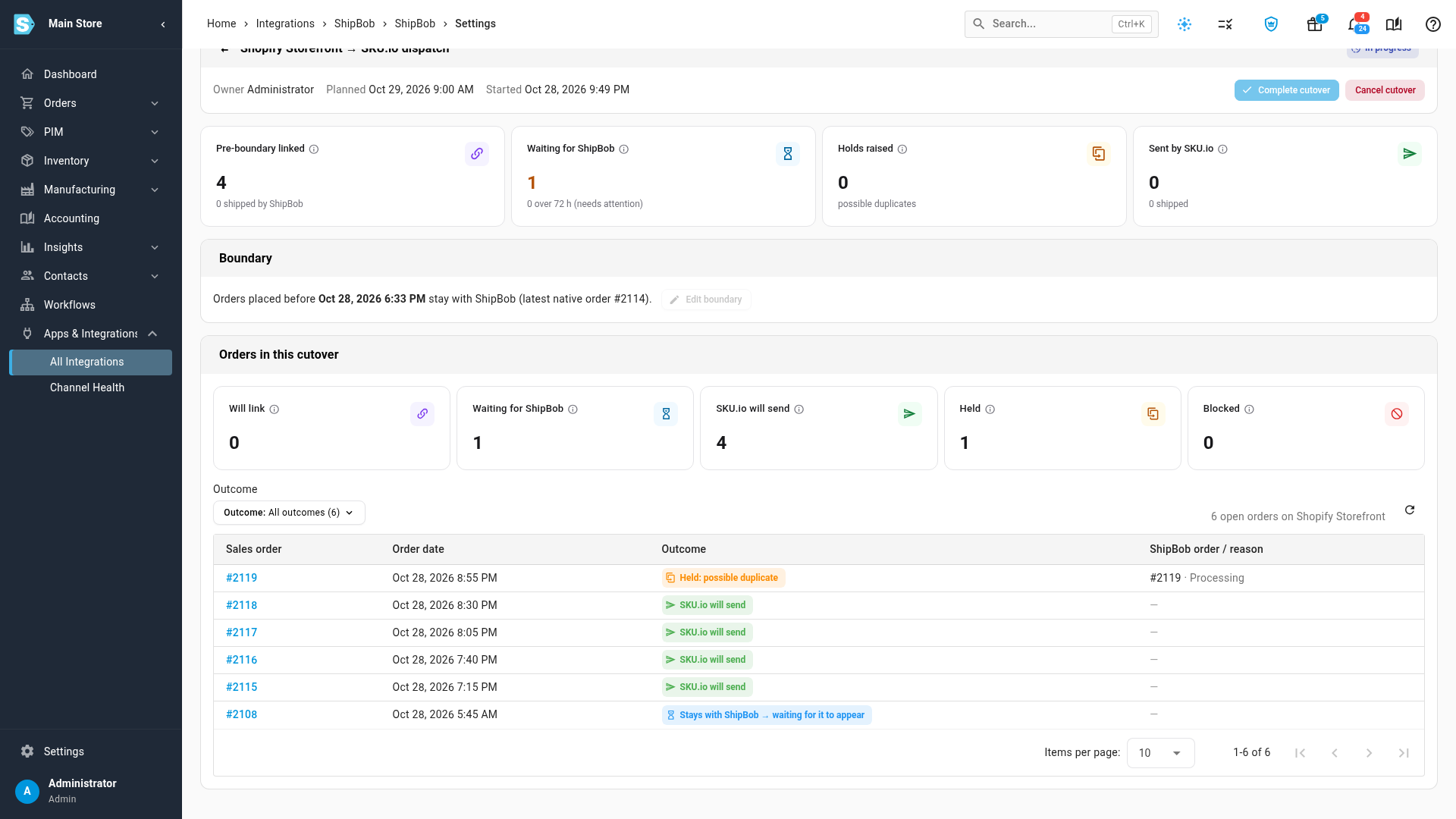1456x819 pixels.
Task: Go to next page of orders
Action: tap(1369, 753)
